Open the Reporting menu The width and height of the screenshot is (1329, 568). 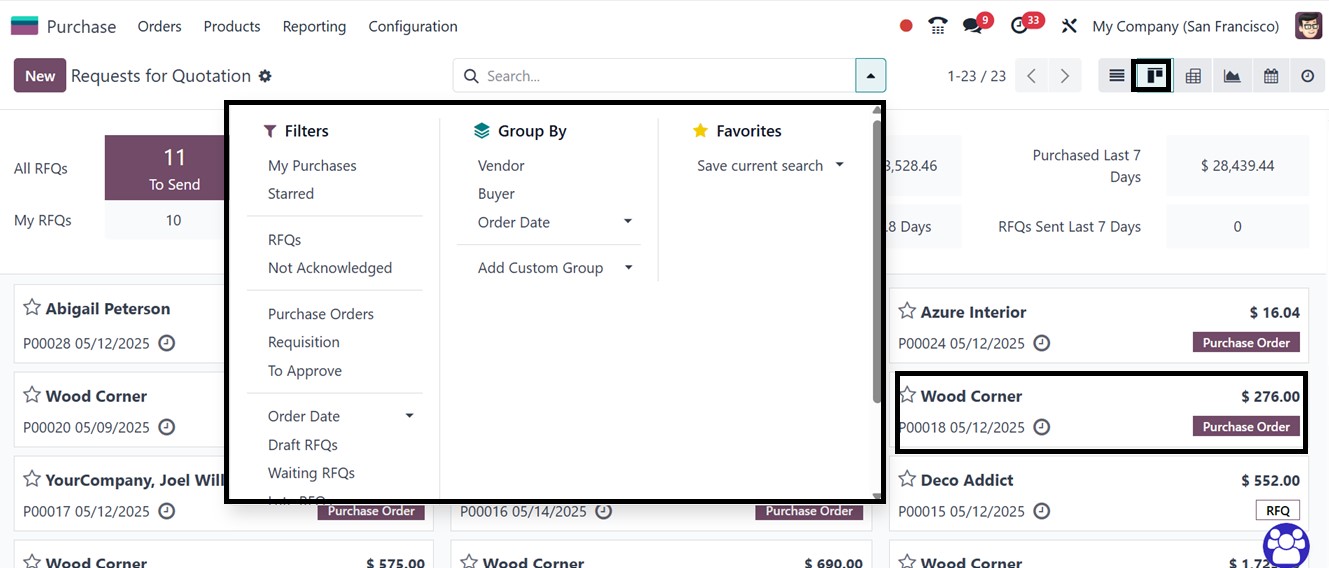click(x=314, y=26)
